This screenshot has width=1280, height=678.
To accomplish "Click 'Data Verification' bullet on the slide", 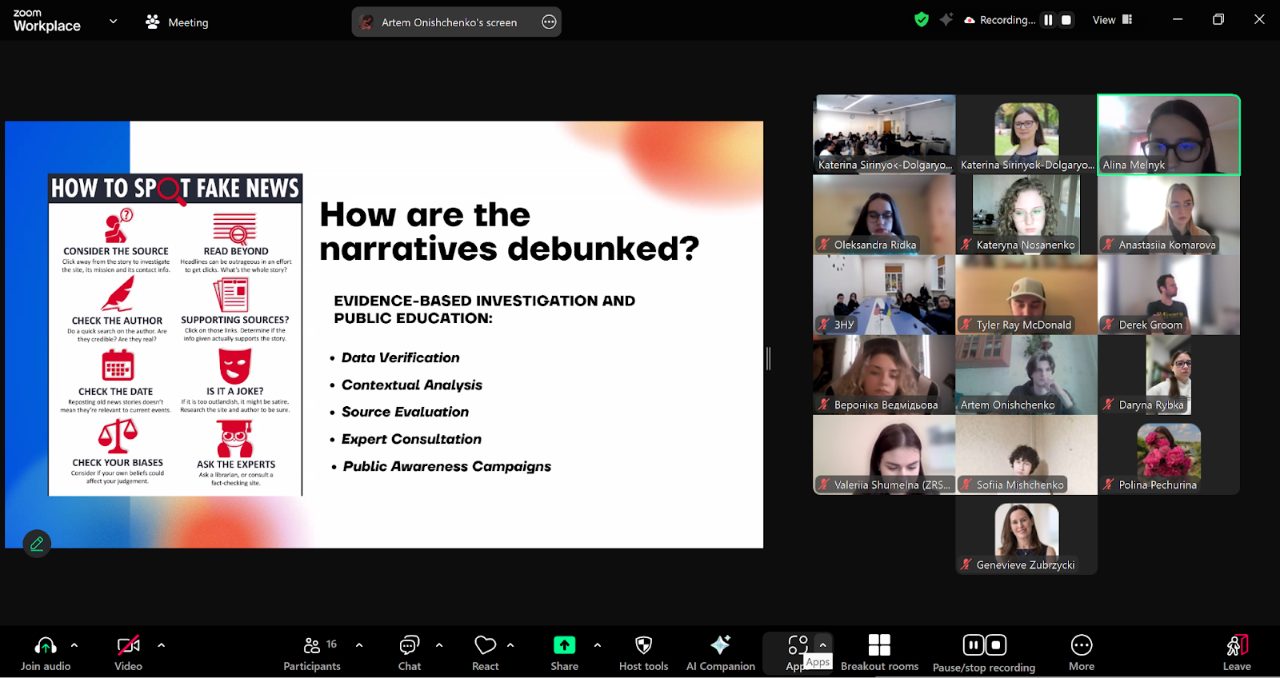I will [x=400, y=358].
